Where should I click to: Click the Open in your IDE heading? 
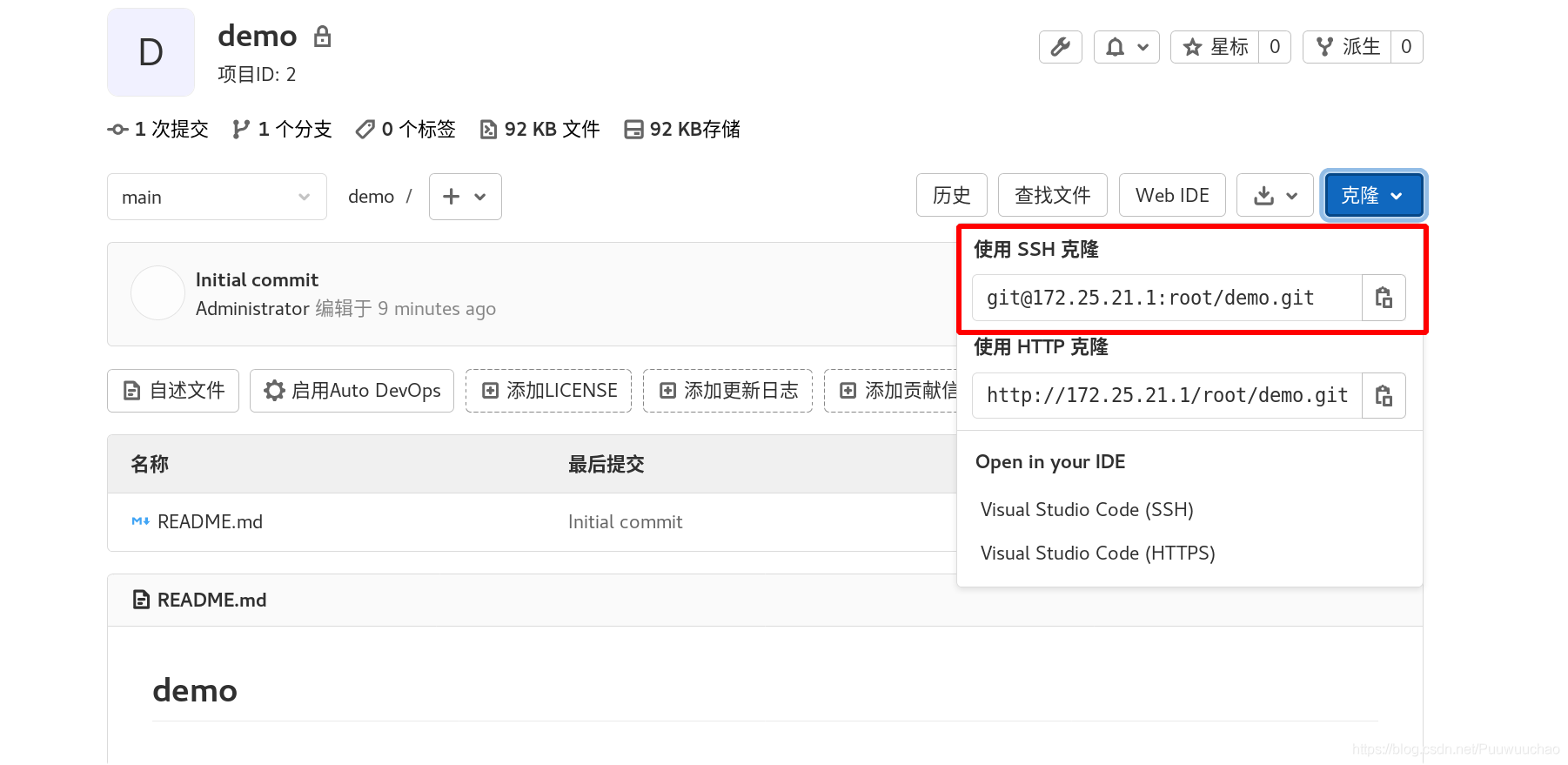pos(1050,462)
